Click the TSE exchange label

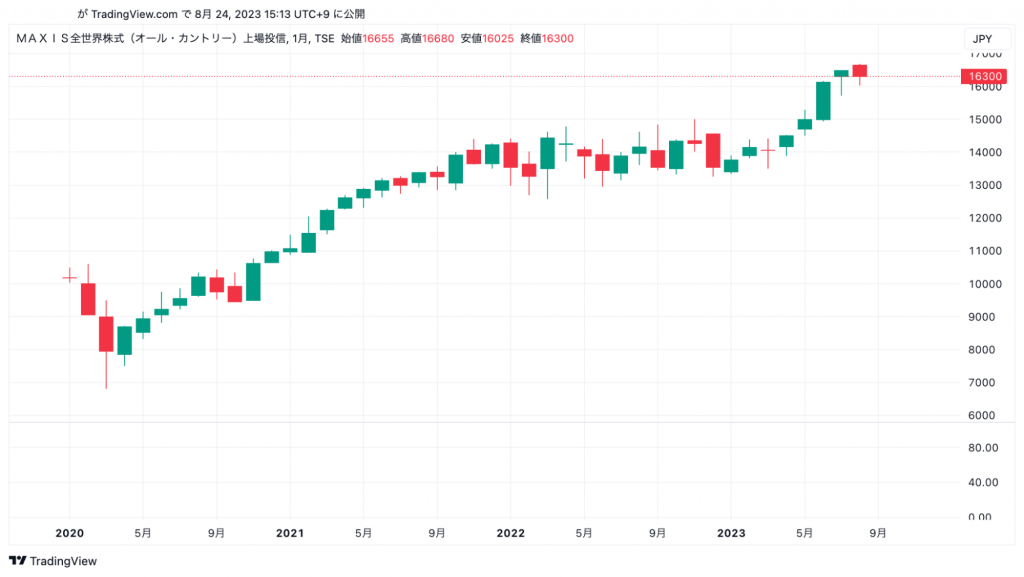[324, 39]
